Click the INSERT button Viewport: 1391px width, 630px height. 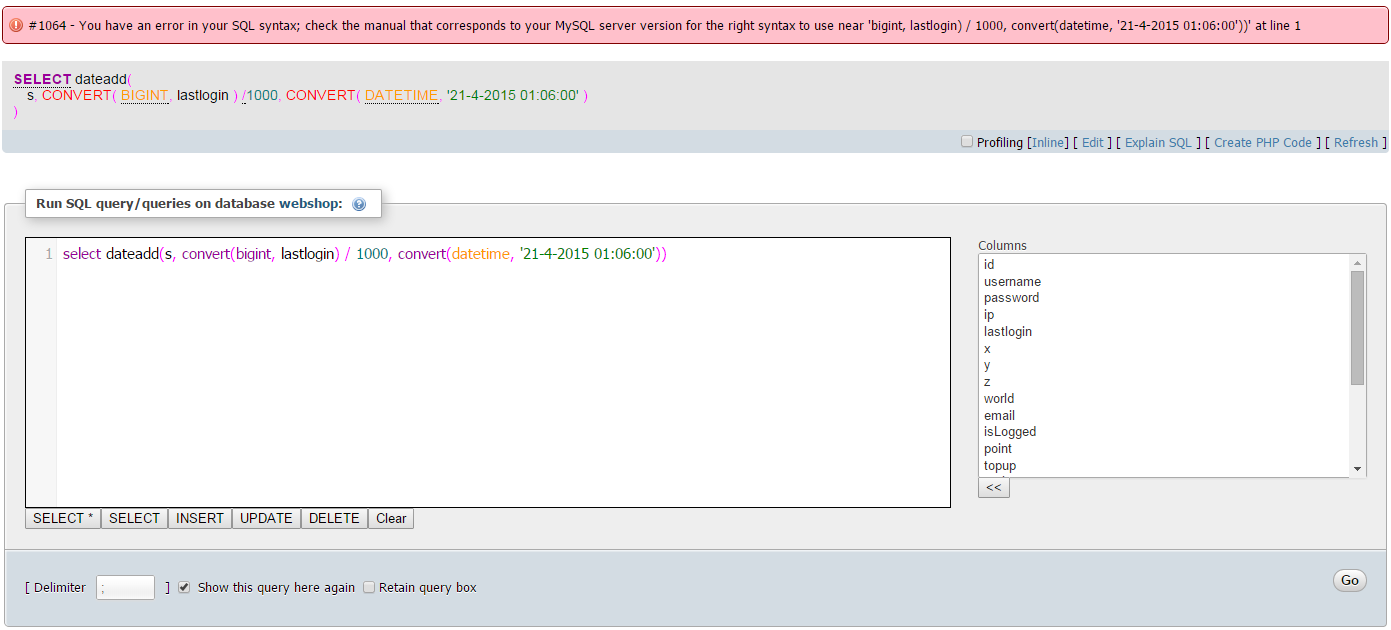(x=200, y=518)
